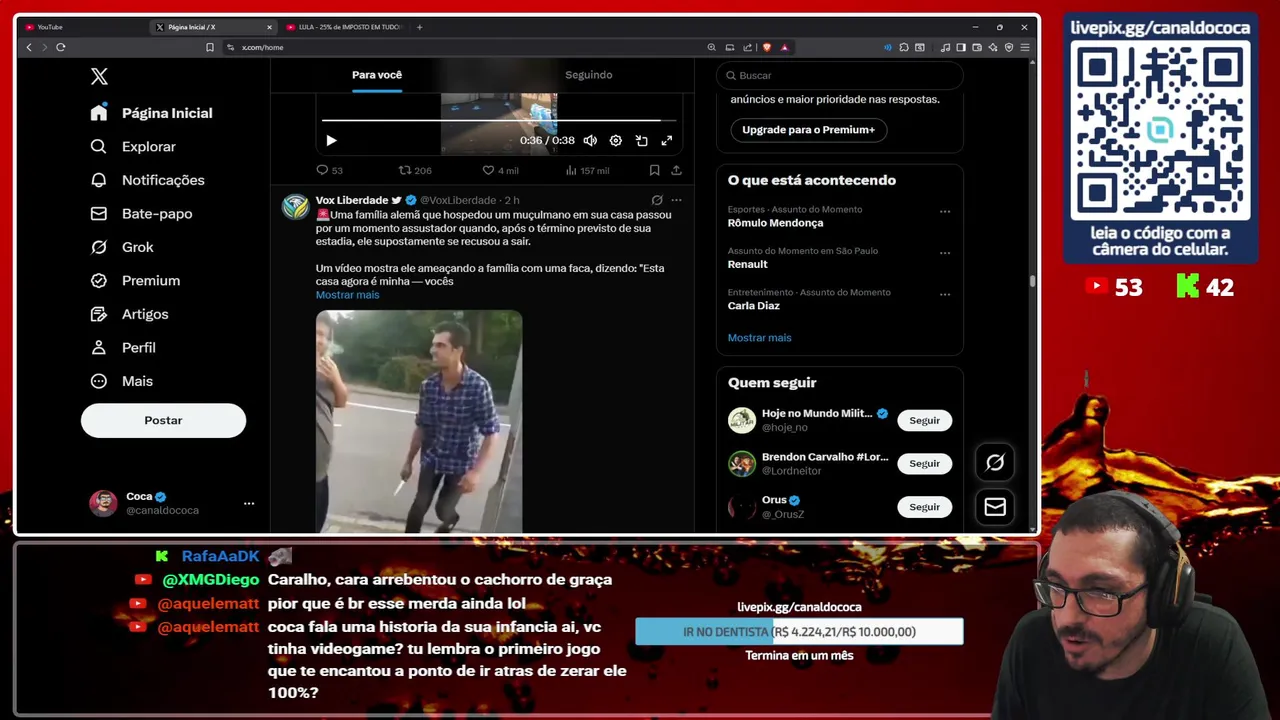Click the Buscar search field
The height and width of the screenshot is (720, 1280).
[x=840, y=75]
